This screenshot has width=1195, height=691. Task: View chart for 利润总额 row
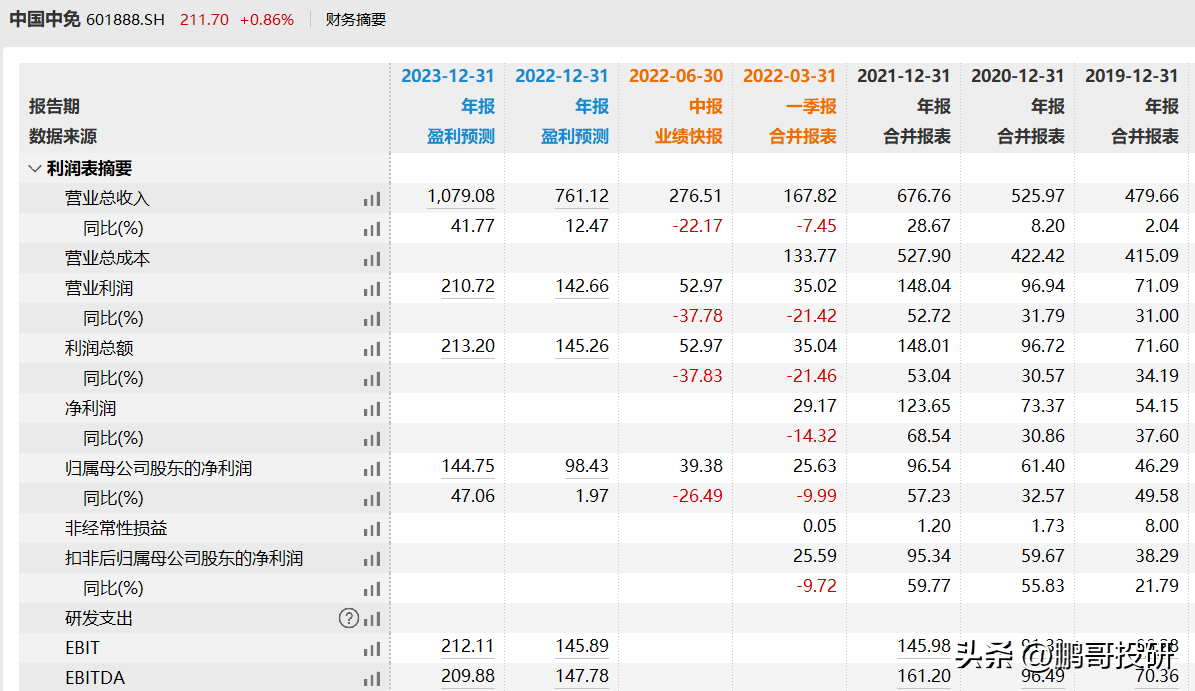coord(372,350)
